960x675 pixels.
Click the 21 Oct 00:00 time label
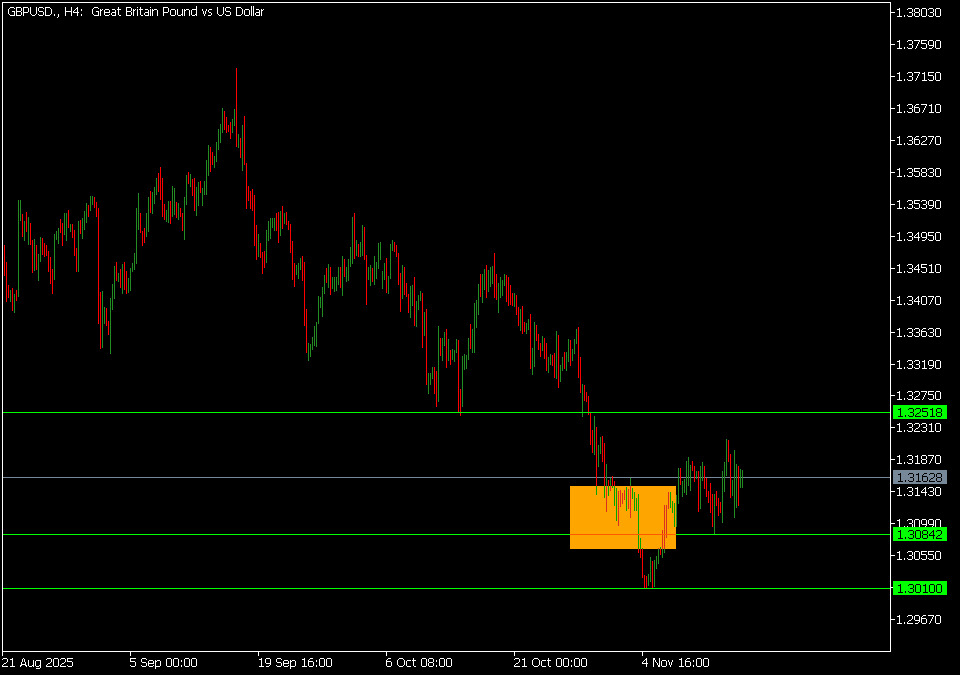pos(548,662)
